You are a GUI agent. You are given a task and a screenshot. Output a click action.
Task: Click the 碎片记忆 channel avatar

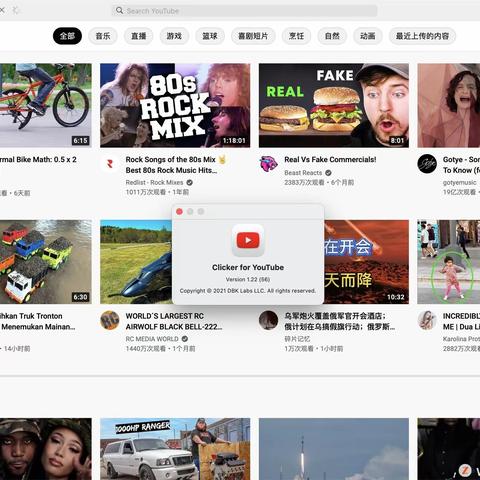pyautogui.click(x=268, y=320)
